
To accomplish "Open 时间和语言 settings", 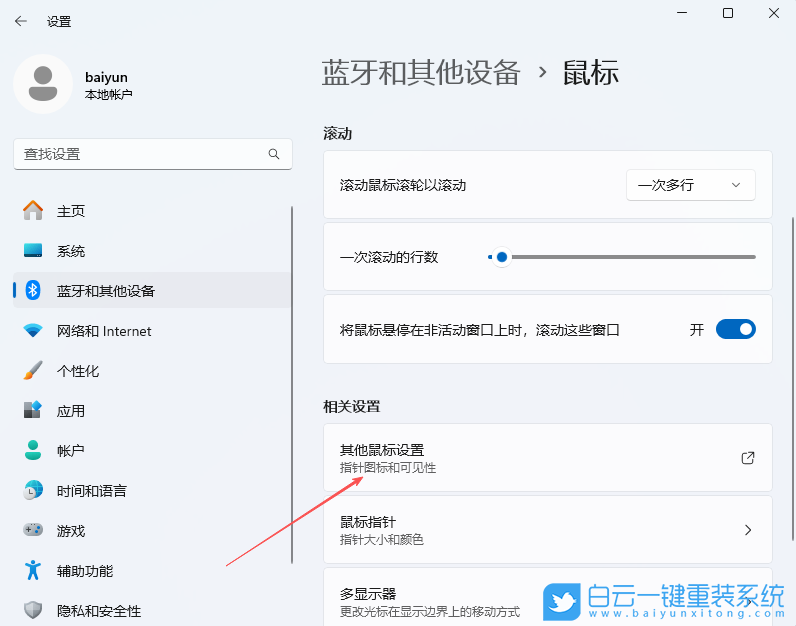I will coord(152,490).
